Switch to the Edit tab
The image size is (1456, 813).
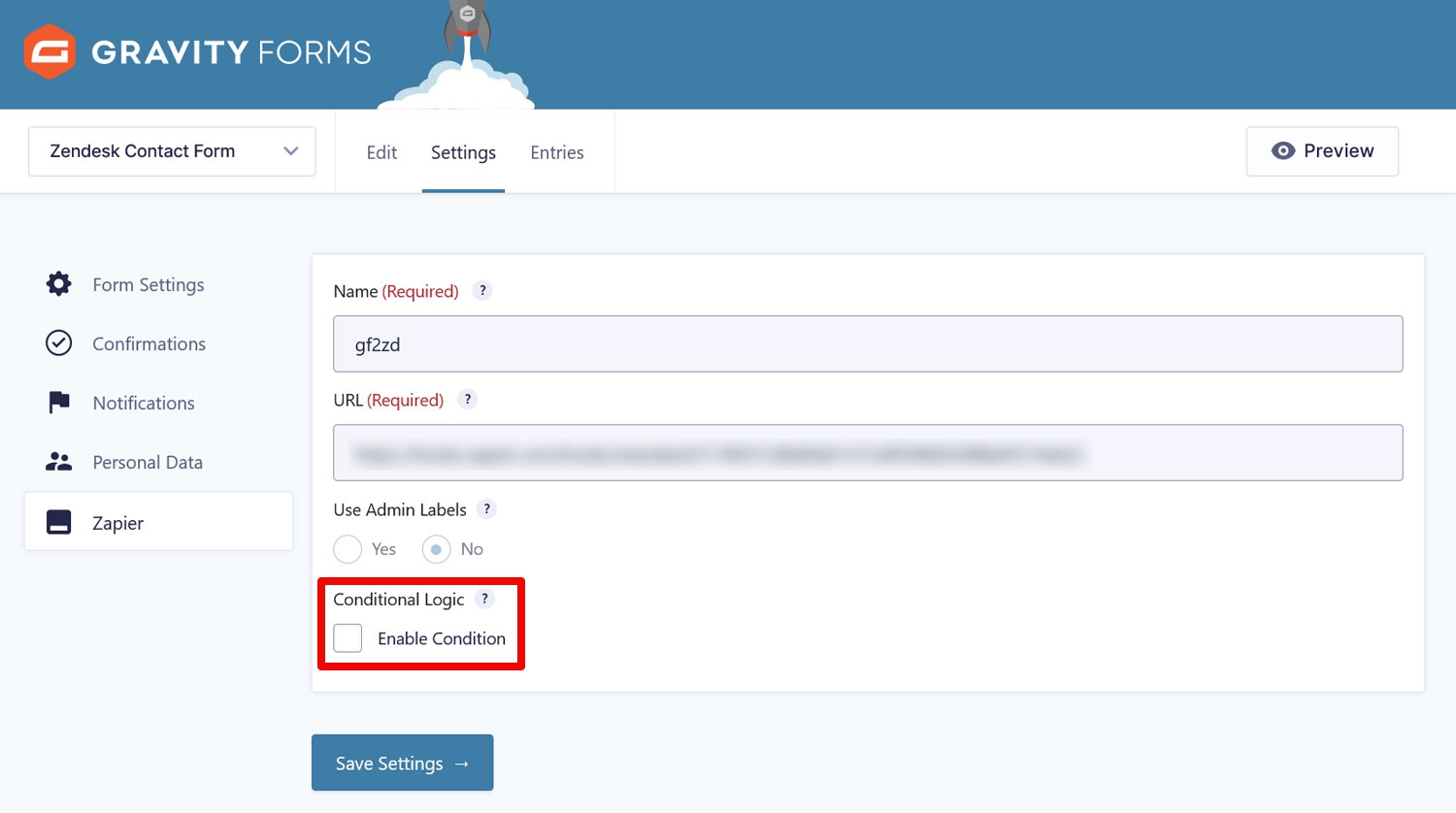coord(381,152)
